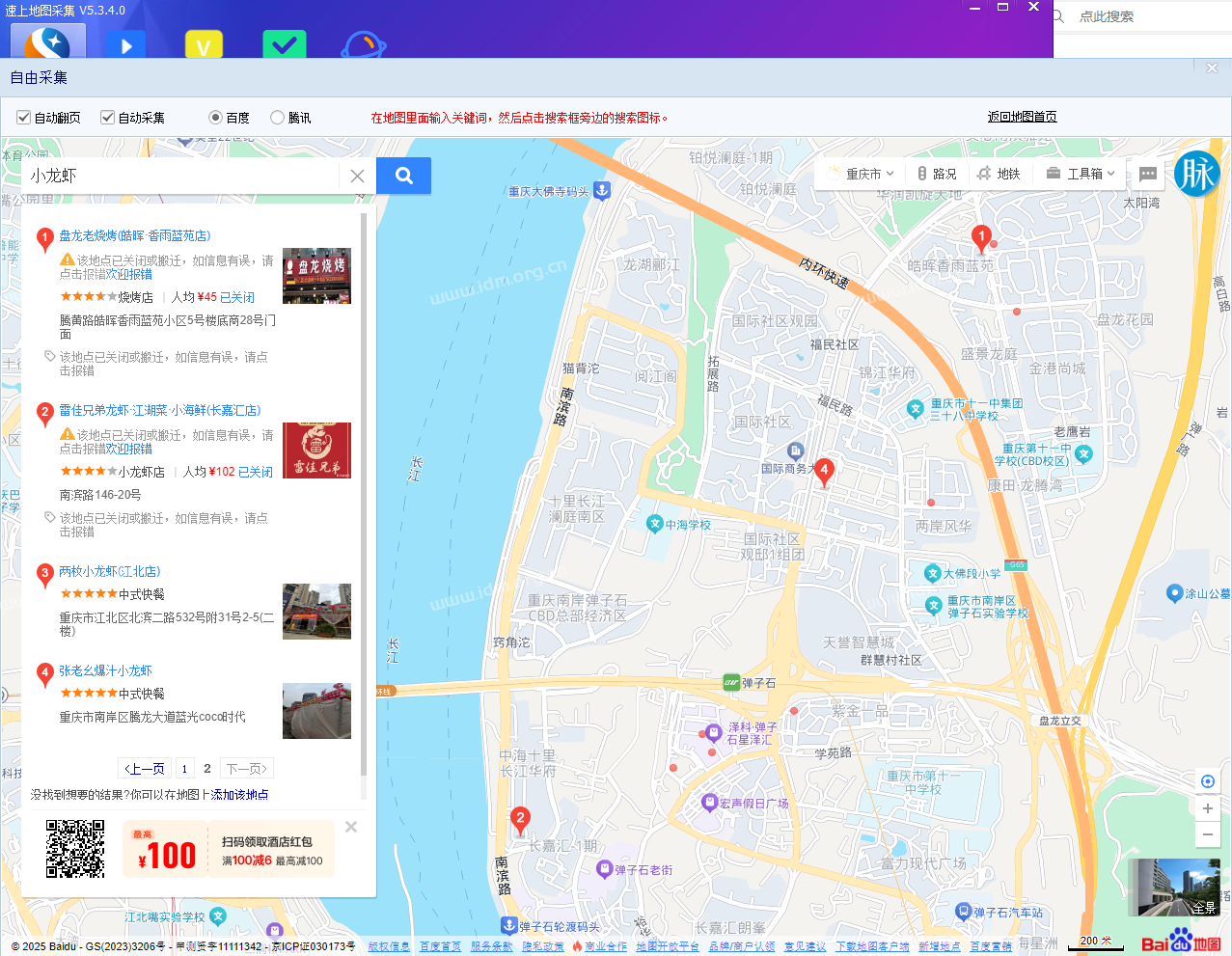Click map marker 4 near 国际商务
Image resolution: width=1232 pixels, height=956 pixels.
pos(824,472)
